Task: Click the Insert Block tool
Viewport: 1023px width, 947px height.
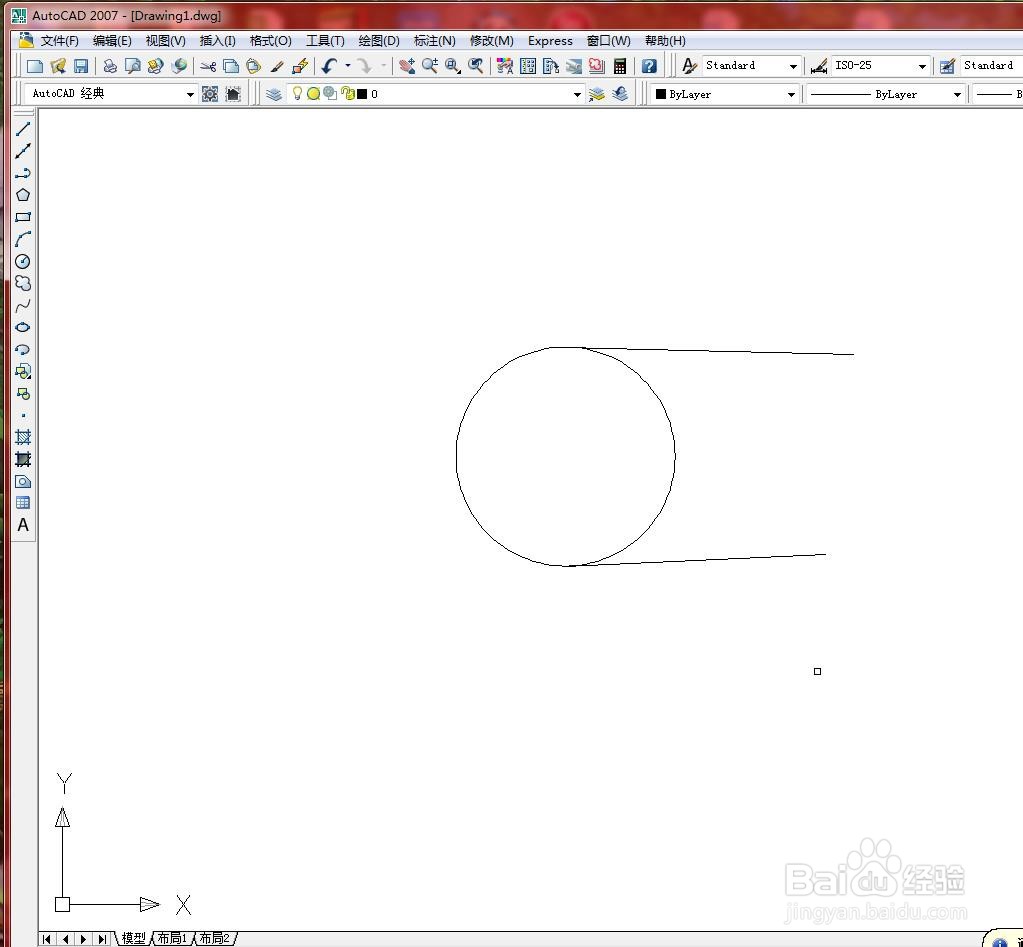Action: click(23, 372)
